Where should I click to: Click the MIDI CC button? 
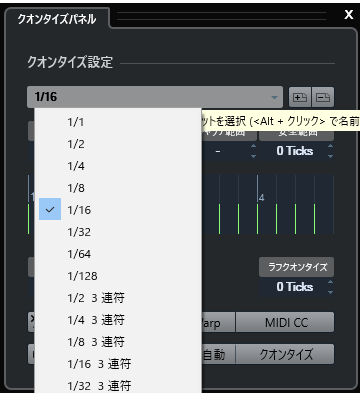coord(285,322)
